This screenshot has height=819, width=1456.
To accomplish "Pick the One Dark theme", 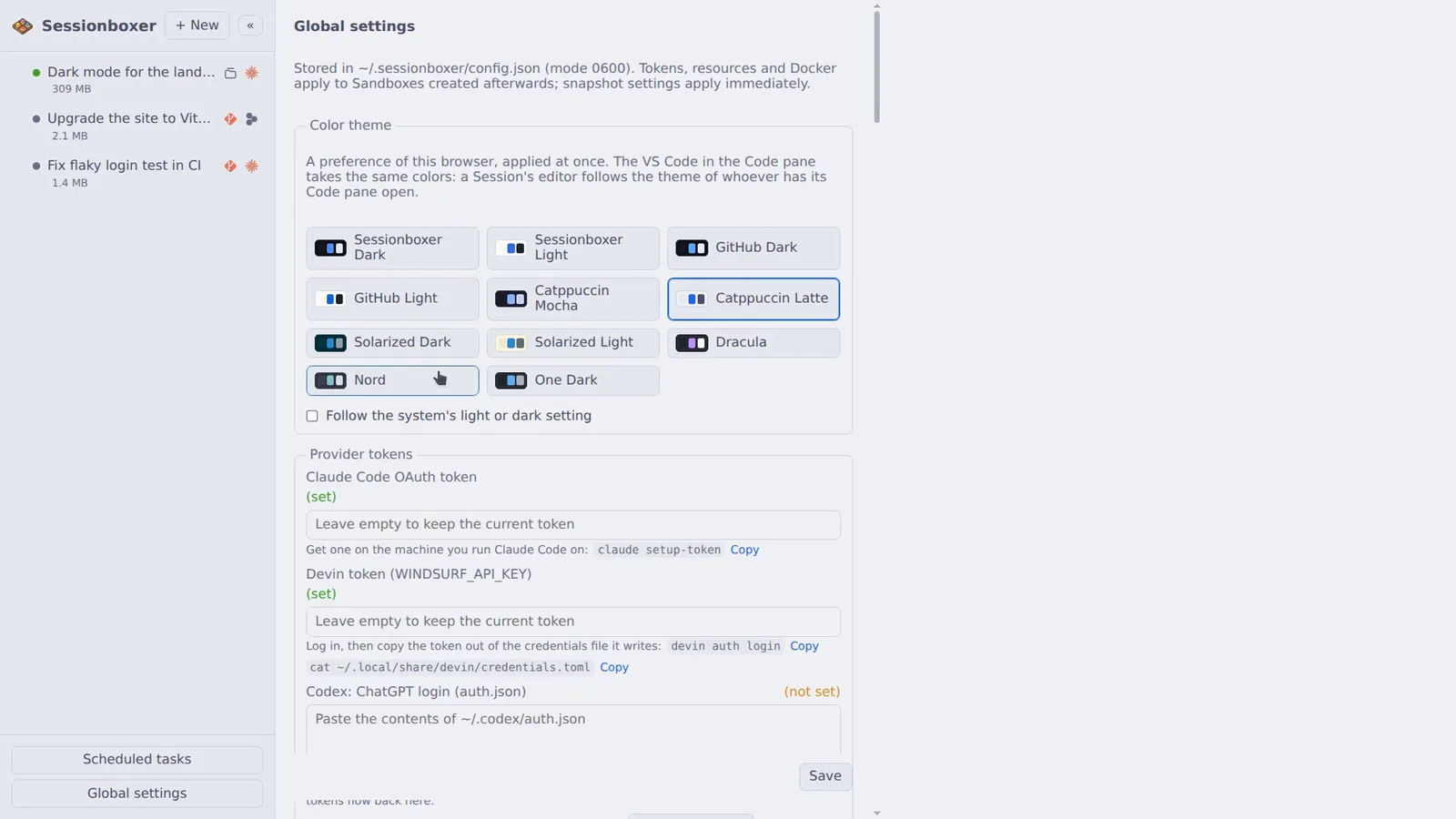I will 572,380.
